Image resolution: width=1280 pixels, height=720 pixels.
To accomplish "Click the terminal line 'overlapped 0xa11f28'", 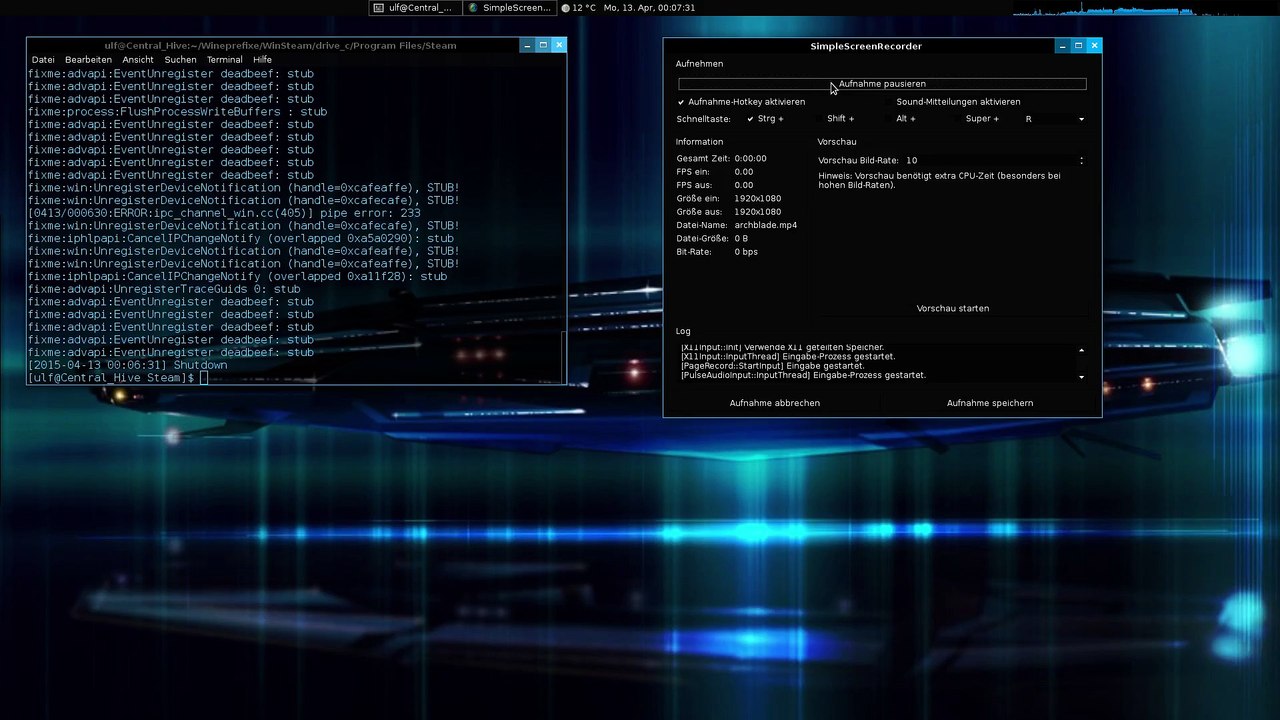I will point(237,276).
